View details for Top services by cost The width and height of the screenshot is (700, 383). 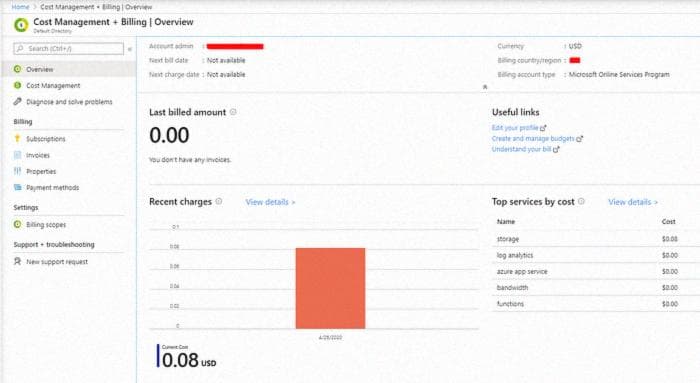pos(633,202)
